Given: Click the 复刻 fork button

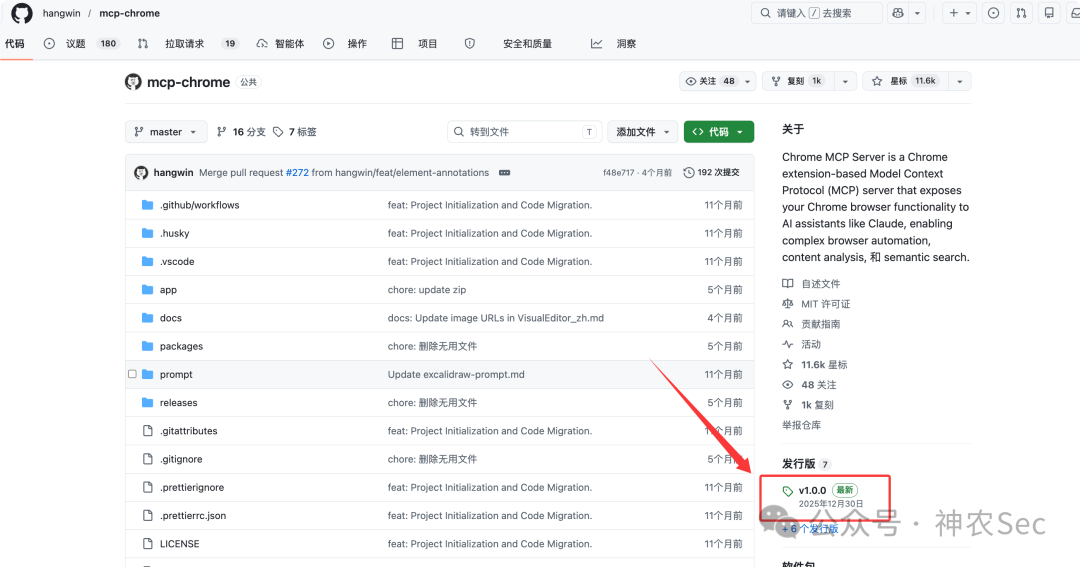Looking at the screenshot, I should (798, 81).
